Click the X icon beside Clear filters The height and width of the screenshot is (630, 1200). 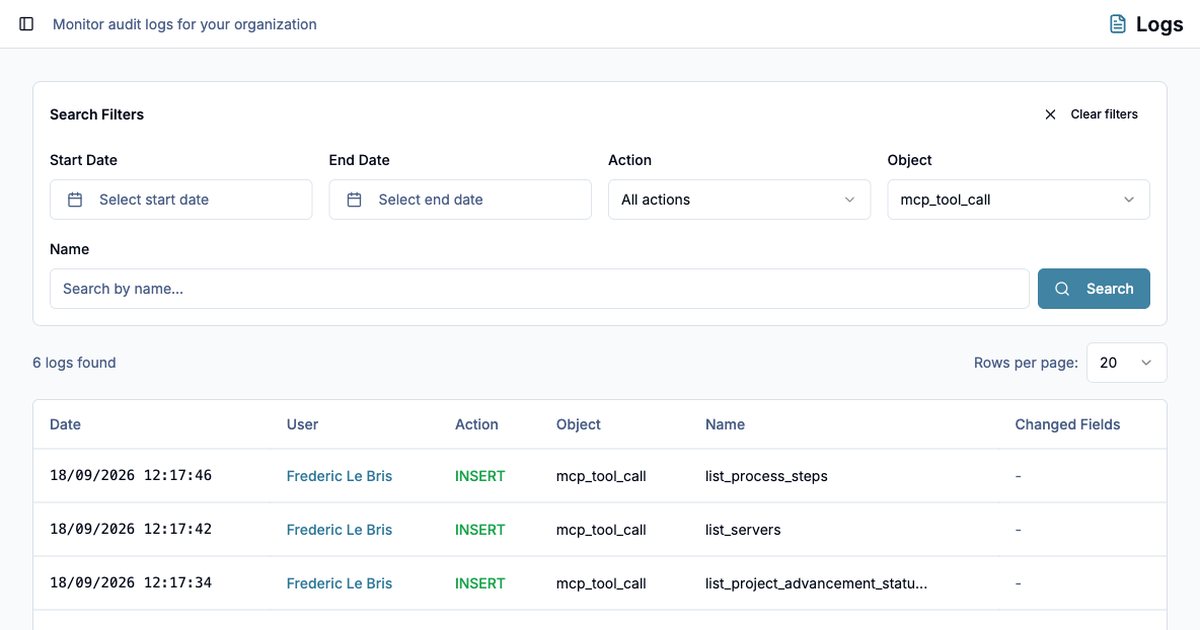(x=1050, y=115)
